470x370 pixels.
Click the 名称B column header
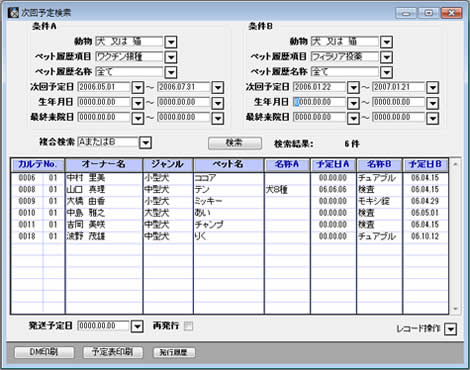pyautogui.click(x=379, y=164)
